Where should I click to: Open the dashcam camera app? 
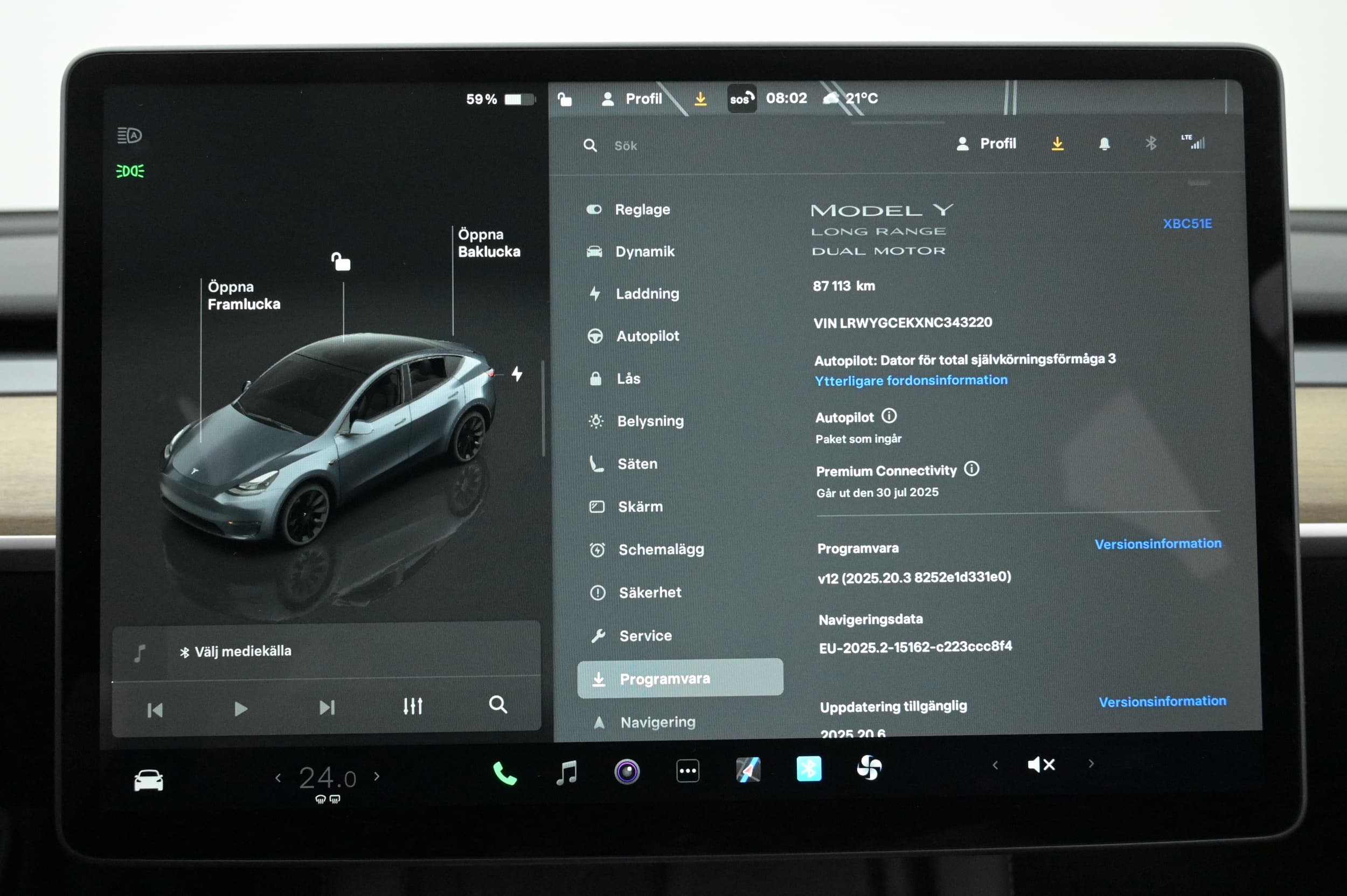pyautogui.click(x=627, y=772)
